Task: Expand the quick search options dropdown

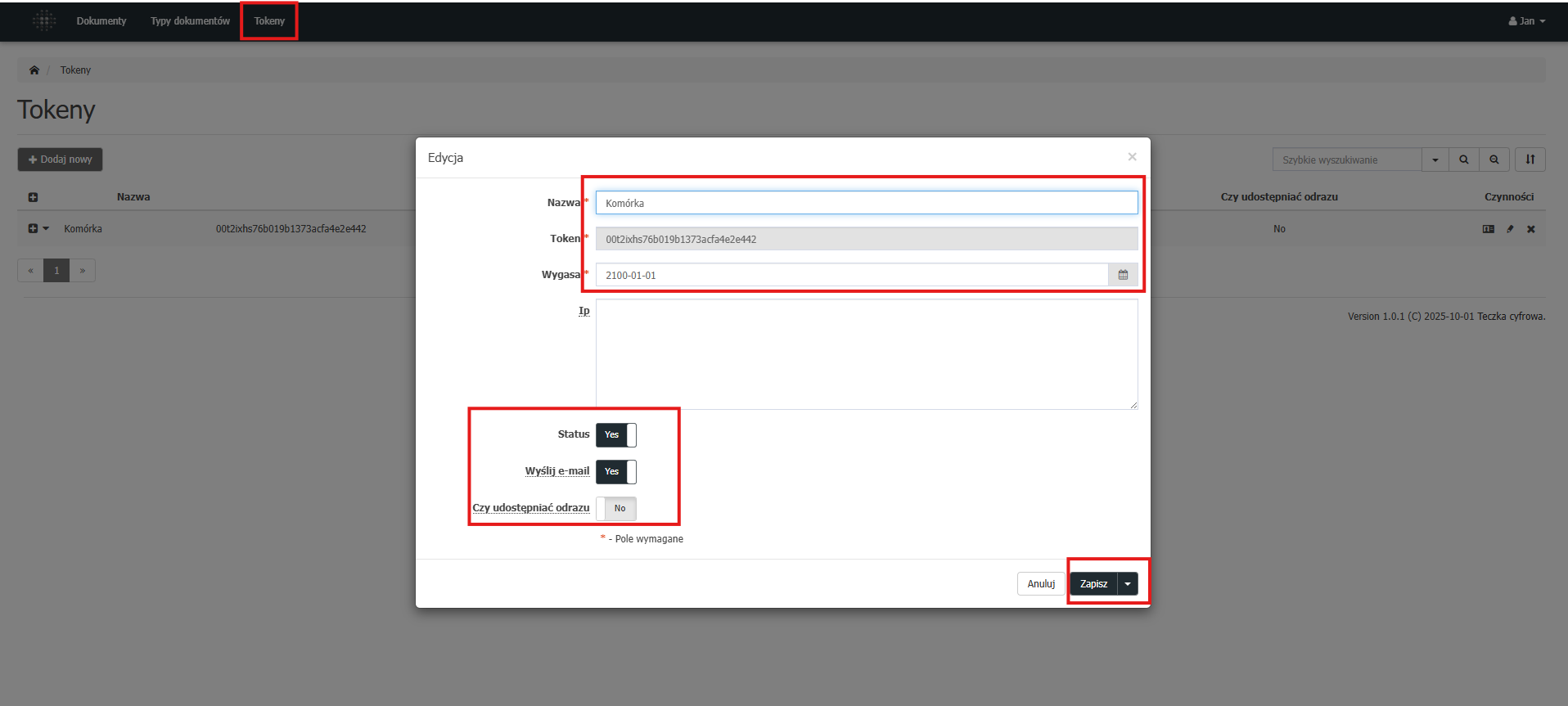Action: (x=1435, y=160)
